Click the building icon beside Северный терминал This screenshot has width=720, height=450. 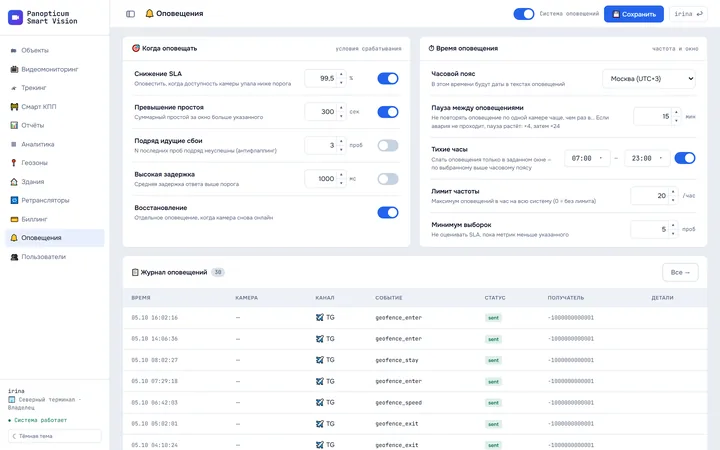click(x=11, y=399)
